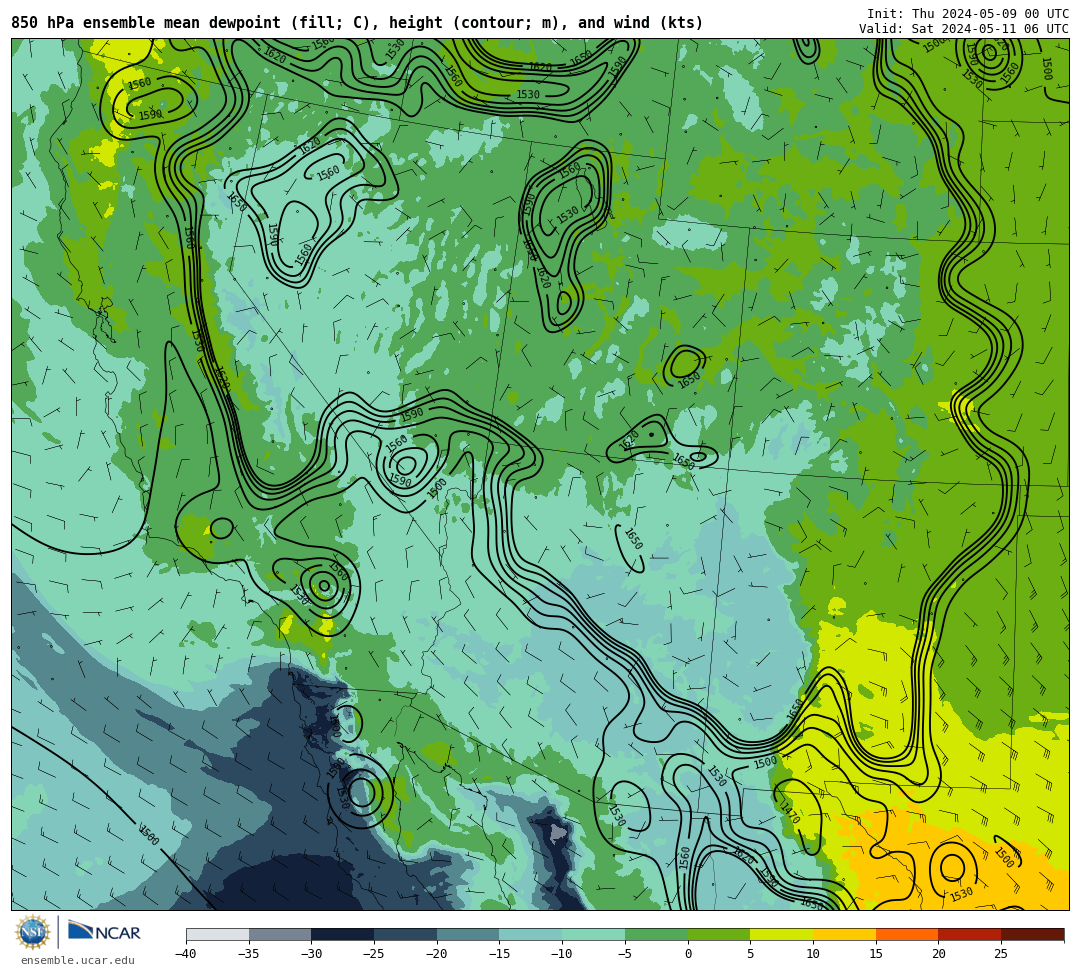
Task: Click the 0 colorbar tick label
Action: [x=688, y=954]
